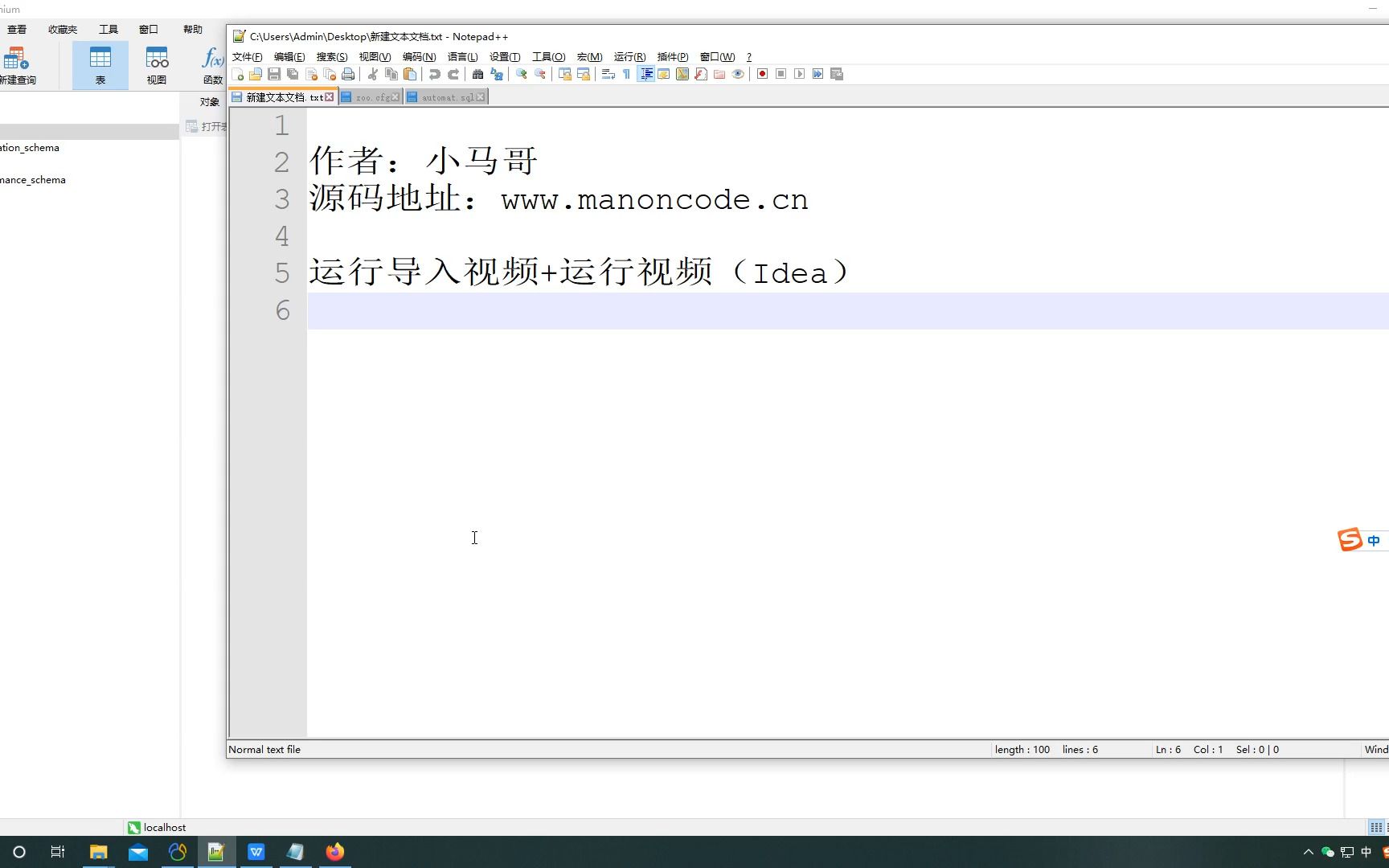Click line 6 in the editor
The image size is (1389, 868).
[x=848, y=310]
